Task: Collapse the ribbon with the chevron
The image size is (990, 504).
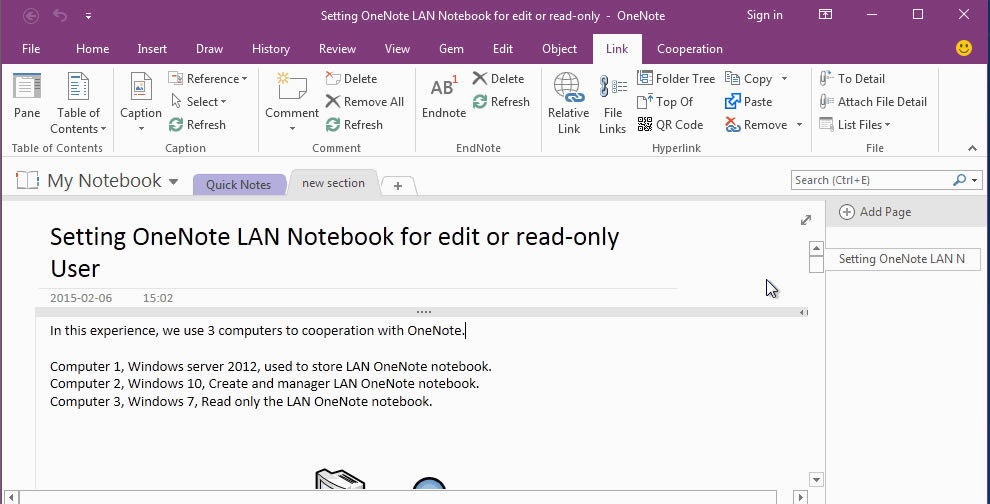Action: (x=972, y=148)
